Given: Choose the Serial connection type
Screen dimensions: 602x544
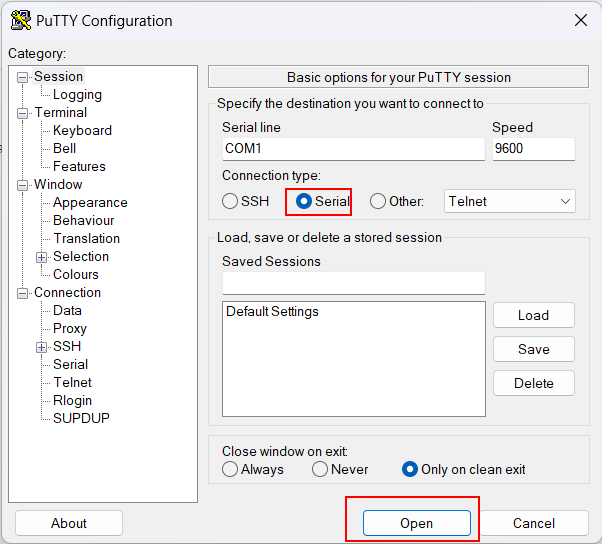Looking at the screenshot, I should [304, 201].
